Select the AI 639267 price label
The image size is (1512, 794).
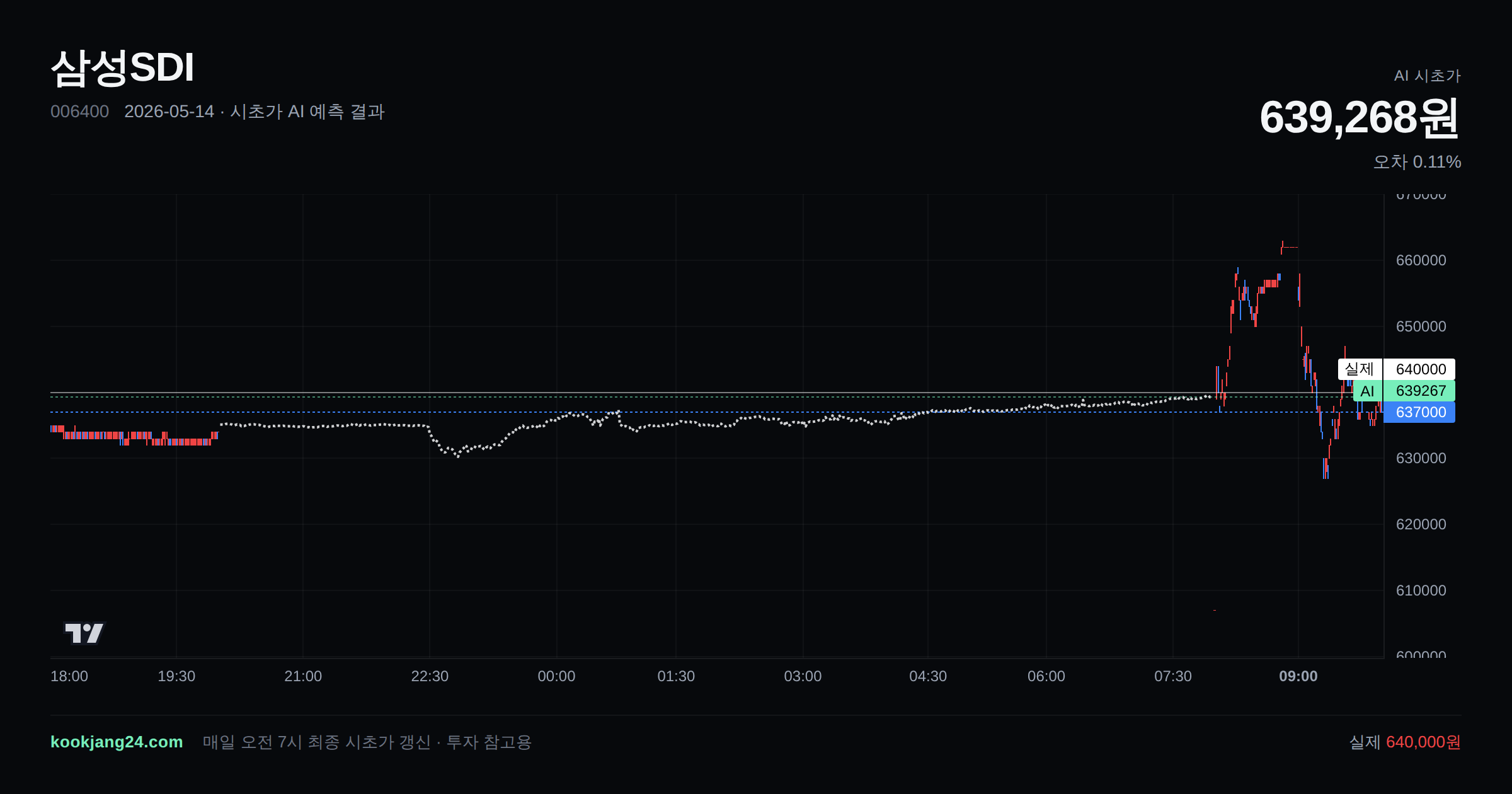coord(1404,391)
